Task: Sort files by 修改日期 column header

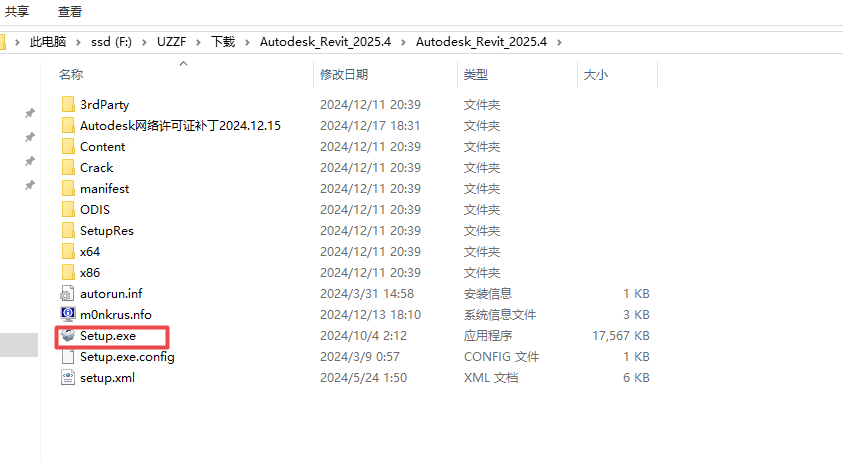Action: 344,75
